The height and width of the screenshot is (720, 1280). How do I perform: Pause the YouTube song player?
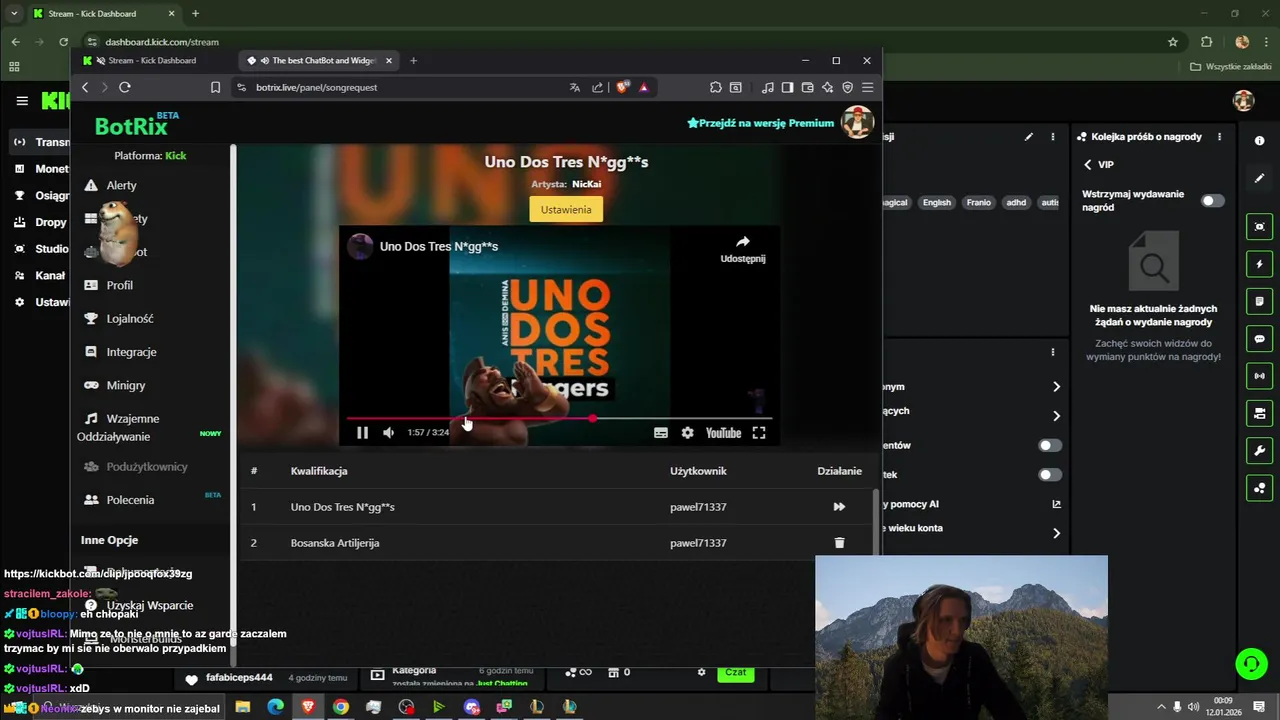(362, 433)
